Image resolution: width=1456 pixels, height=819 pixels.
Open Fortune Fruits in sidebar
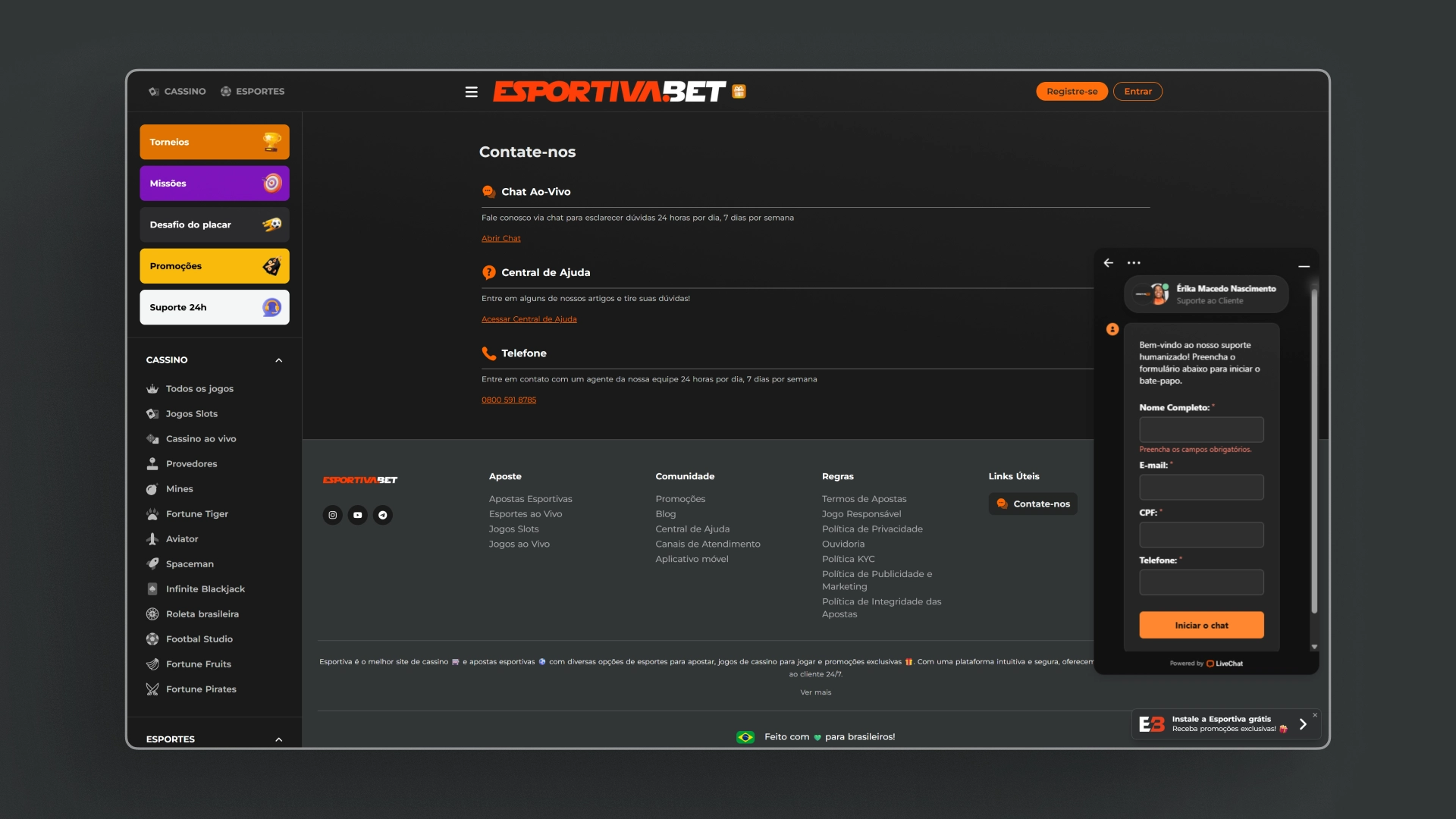click(198, 664)
